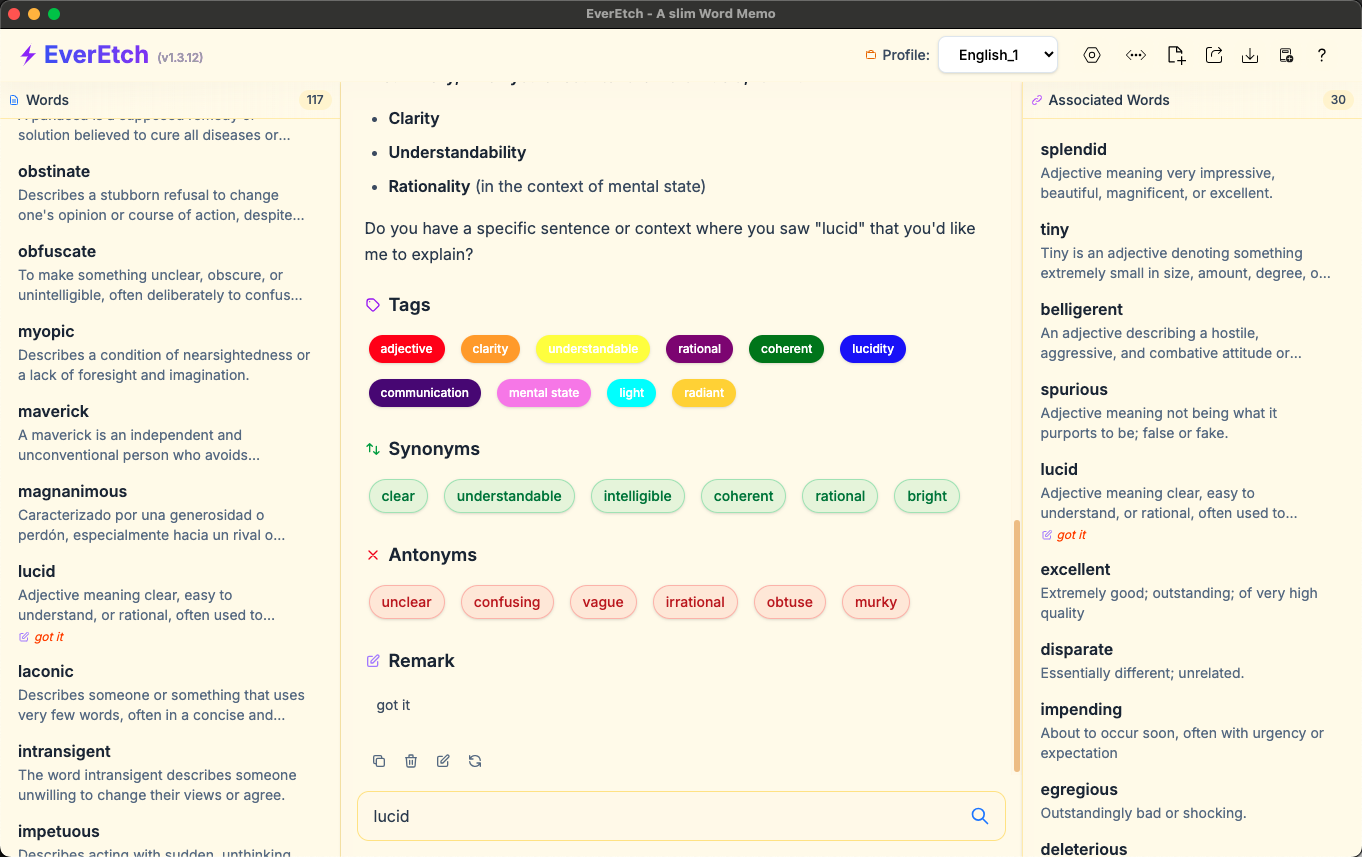Image resolution: width=1362 pixels, height=857 pixels.
Task: Copy the word entry with copy icon
Action: (x=379, y=761)
